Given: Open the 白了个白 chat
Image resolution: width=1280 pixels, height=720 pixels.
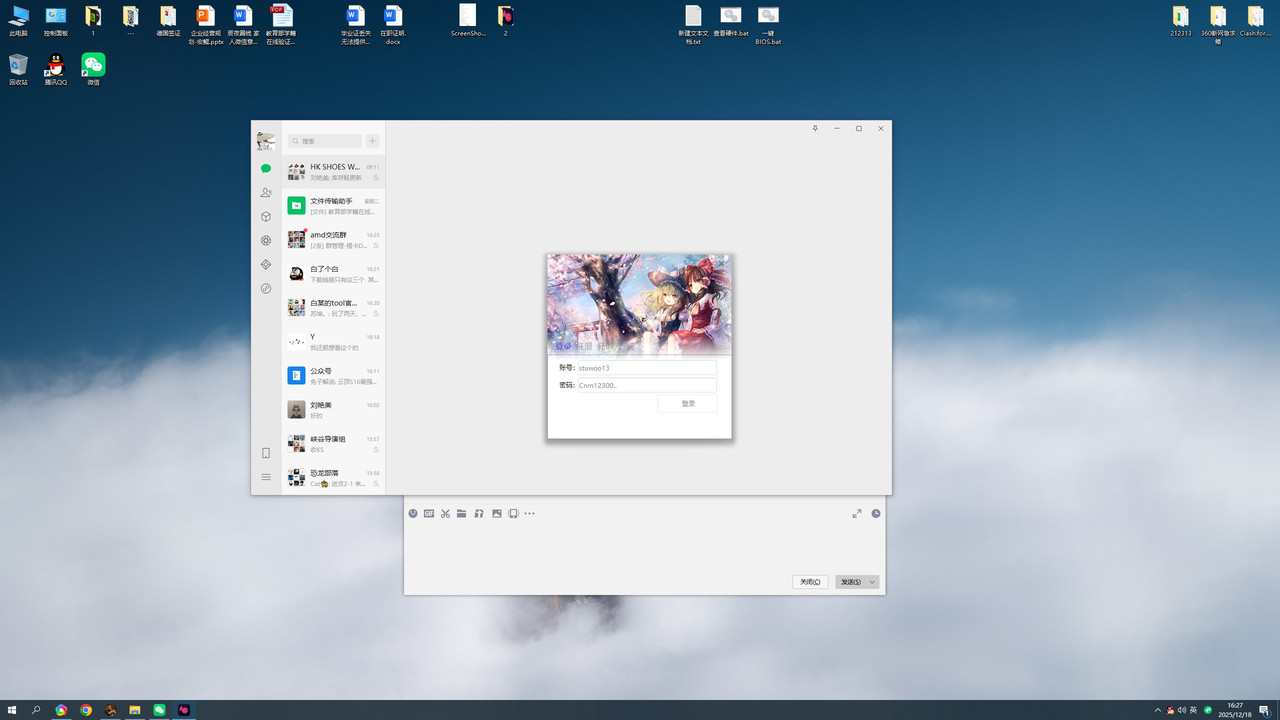Looking at the screenshot, I should [x=333, y=274].
